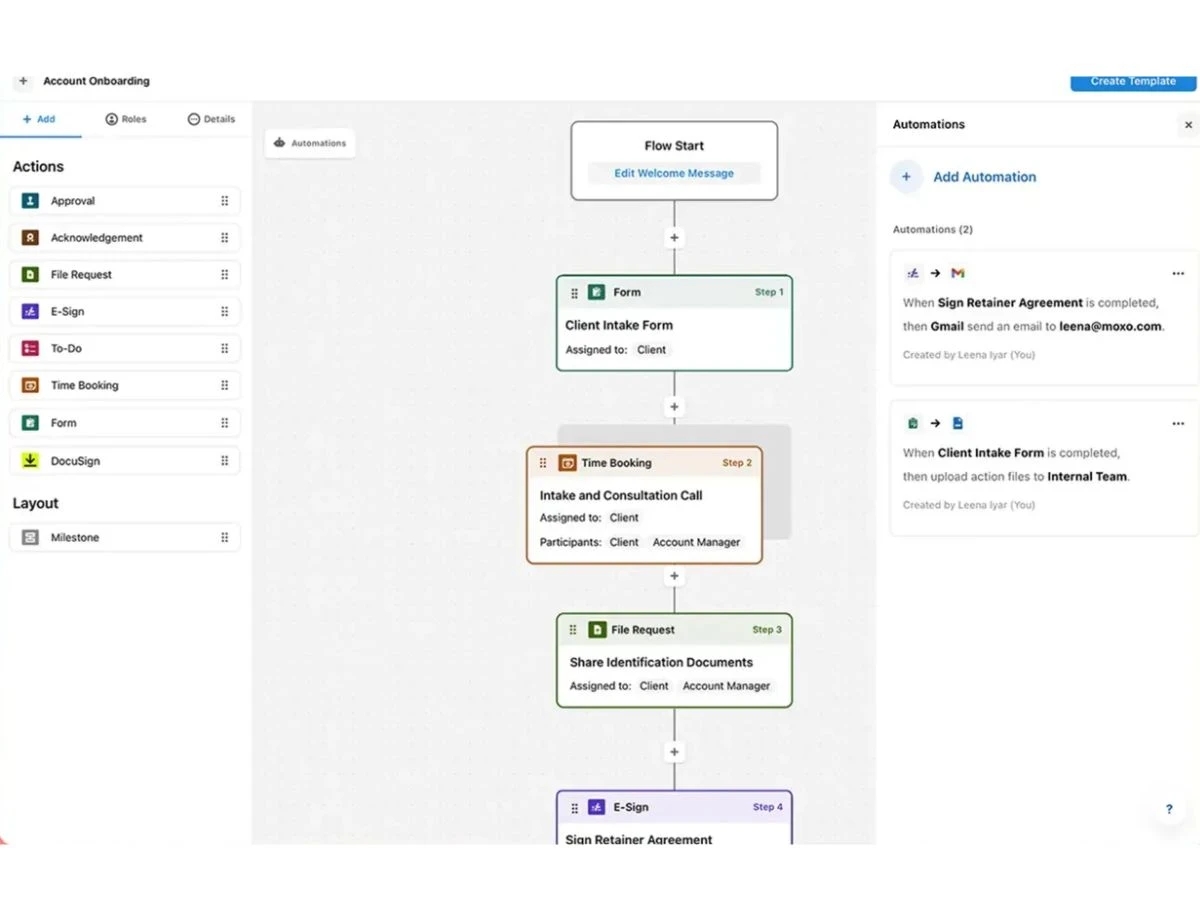Click the plus connector below Intake and Consultation Call

click(674, 576)
